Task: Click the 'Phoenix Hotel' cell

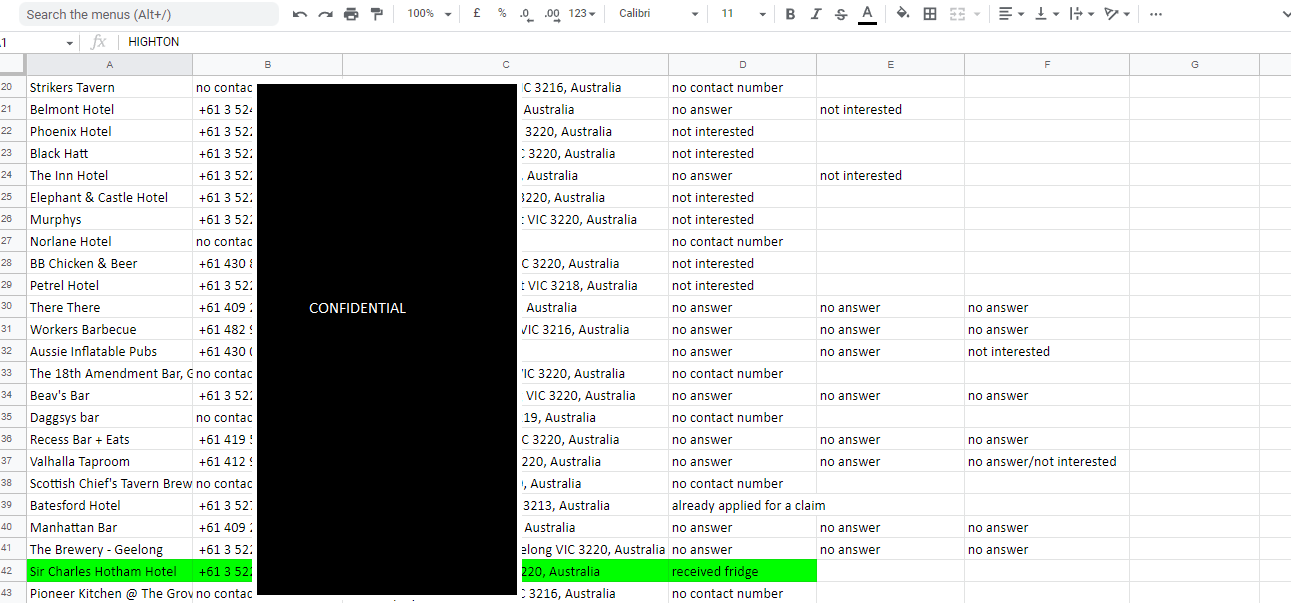Action: pos(110,131)
